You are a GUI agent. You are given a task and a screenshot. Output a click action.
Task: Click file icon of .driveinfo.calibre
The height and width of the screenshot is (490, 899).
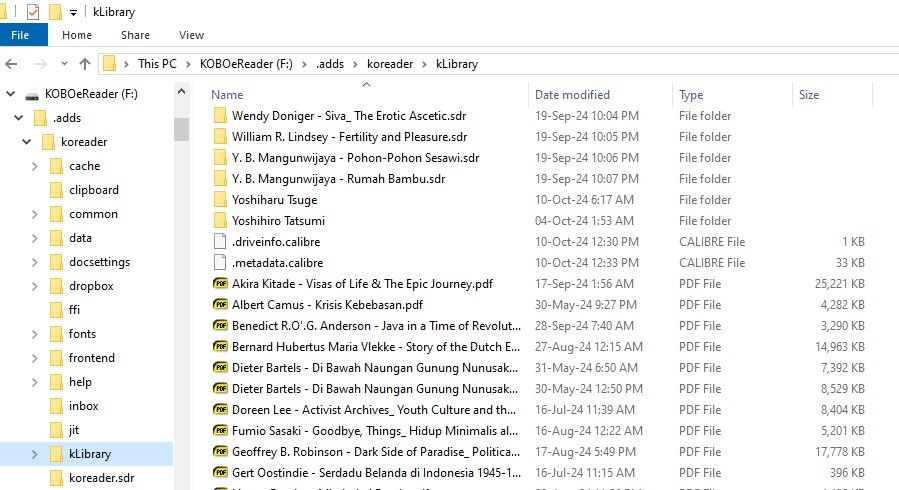click(x=220, y=242)
